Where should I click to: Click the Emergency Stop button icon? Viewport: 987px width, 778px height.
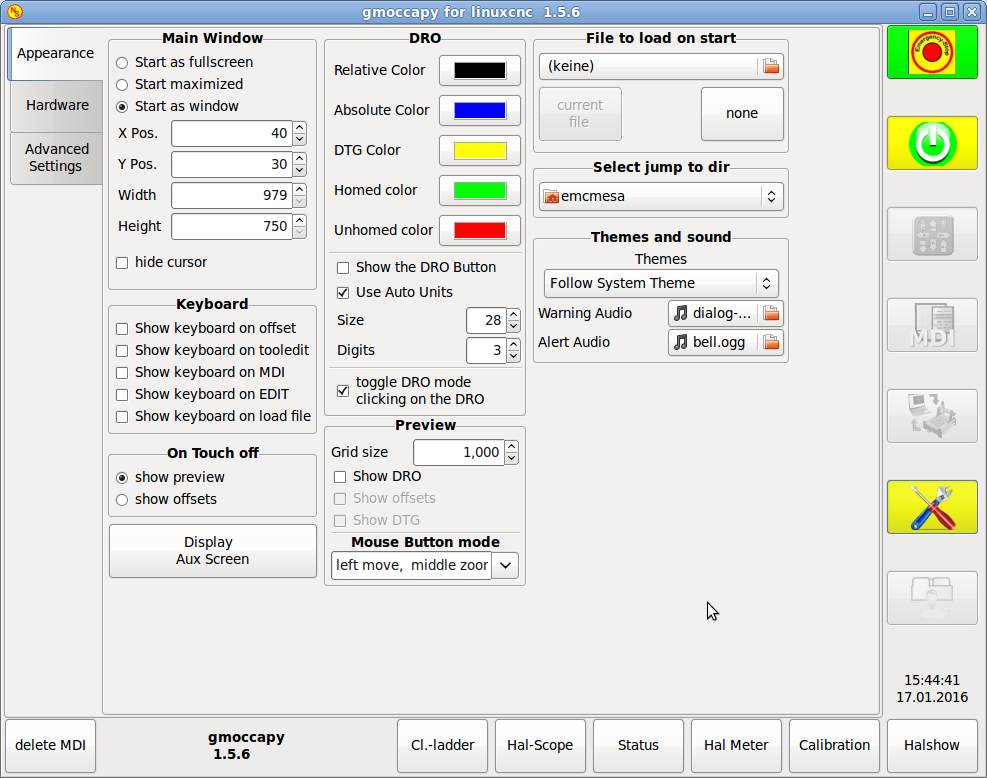click(x=932, y=52)
